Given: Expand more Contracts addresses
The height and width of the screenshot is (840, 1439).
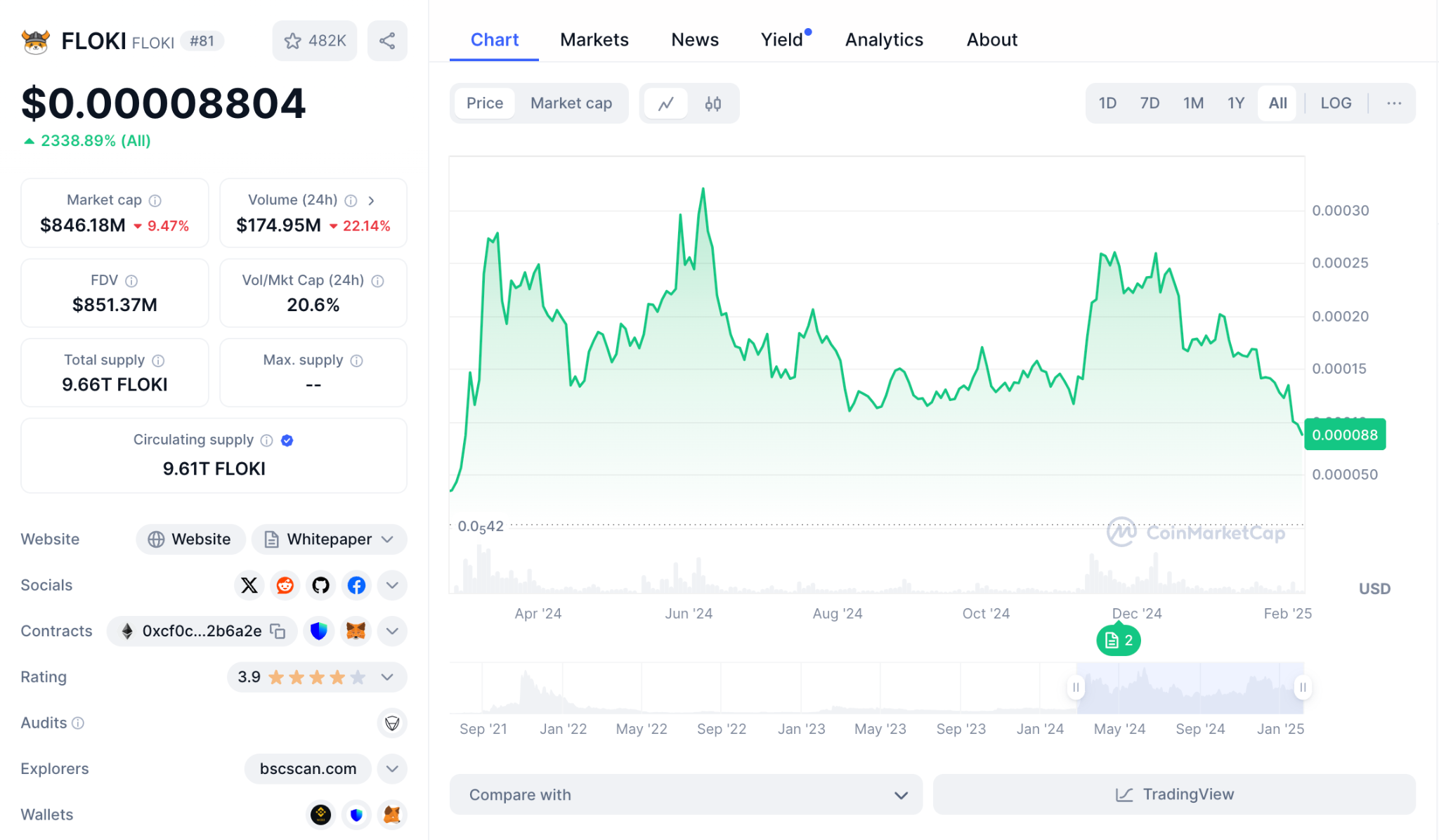Looking at the screenshot, I should [x=392, y=631].
